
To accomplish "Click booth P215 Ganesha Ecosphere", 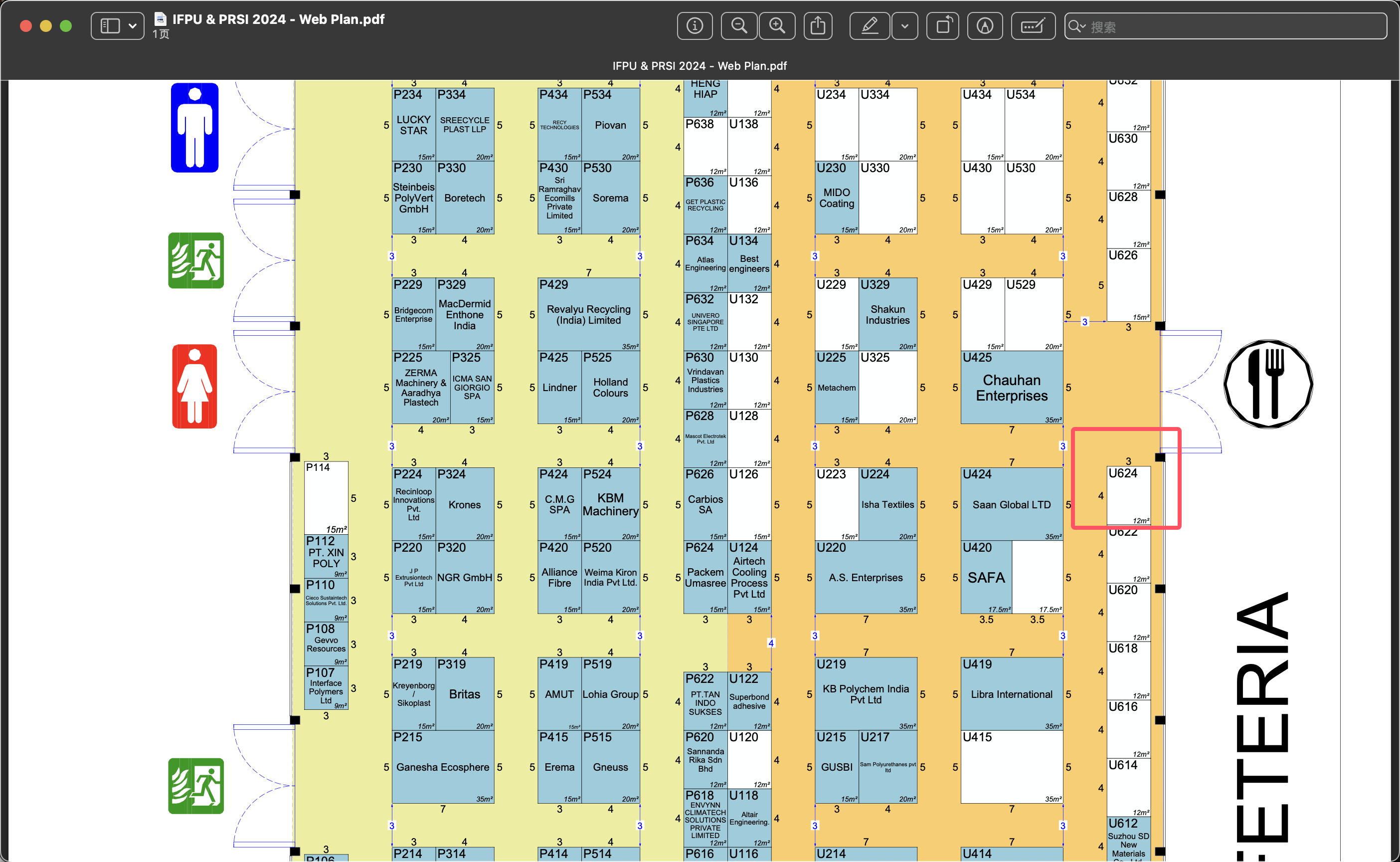I will 443,767.
